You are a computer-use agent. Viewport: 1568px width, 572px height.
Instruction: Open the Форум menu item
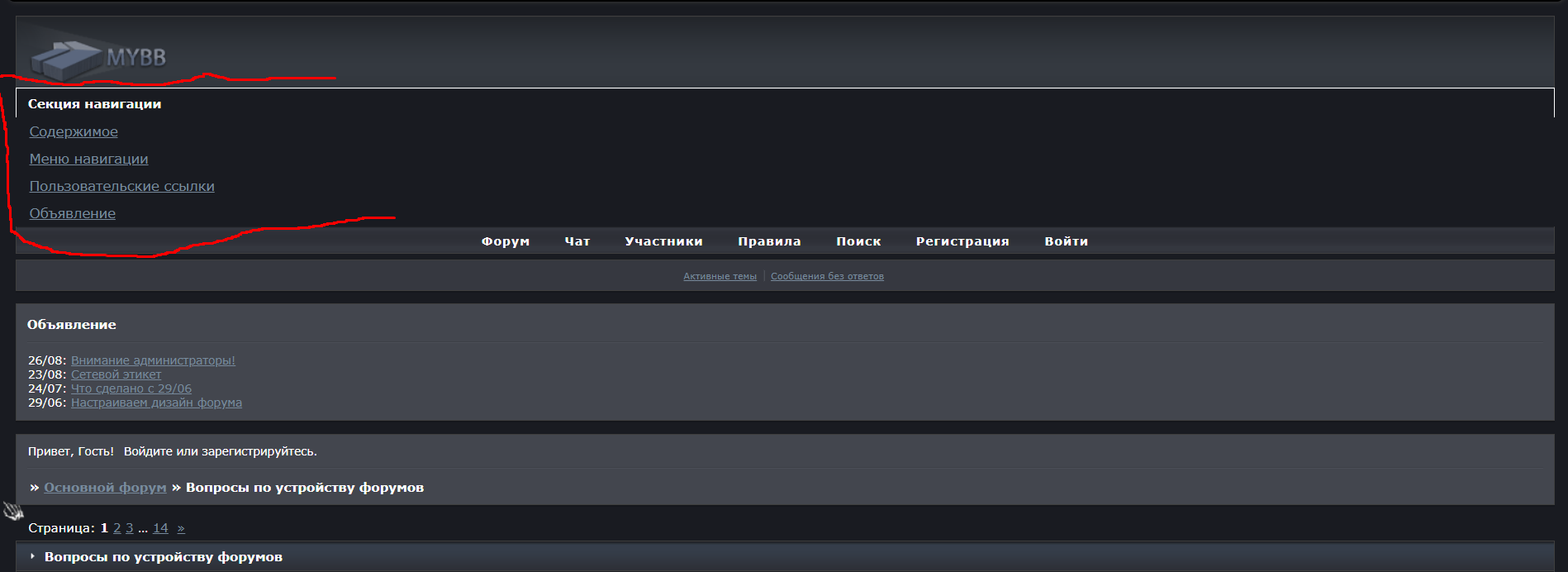point(505,241)
